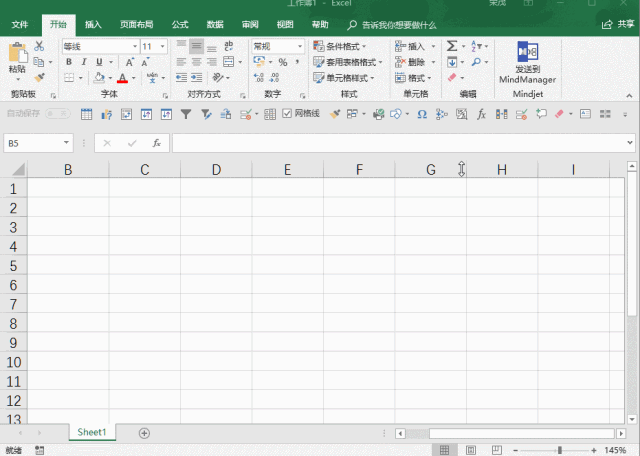The height and width of the screenshot is (456, 640).
Task: Toggle AutoSave switch
Action: [58, 113]
